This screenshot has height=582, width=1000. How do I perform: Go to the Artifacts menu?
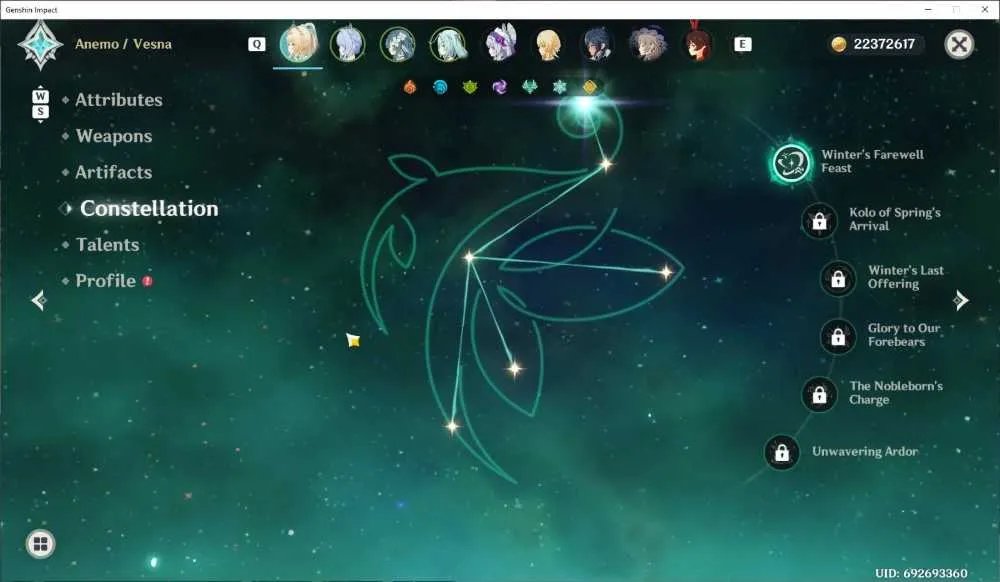pos(114,172)
